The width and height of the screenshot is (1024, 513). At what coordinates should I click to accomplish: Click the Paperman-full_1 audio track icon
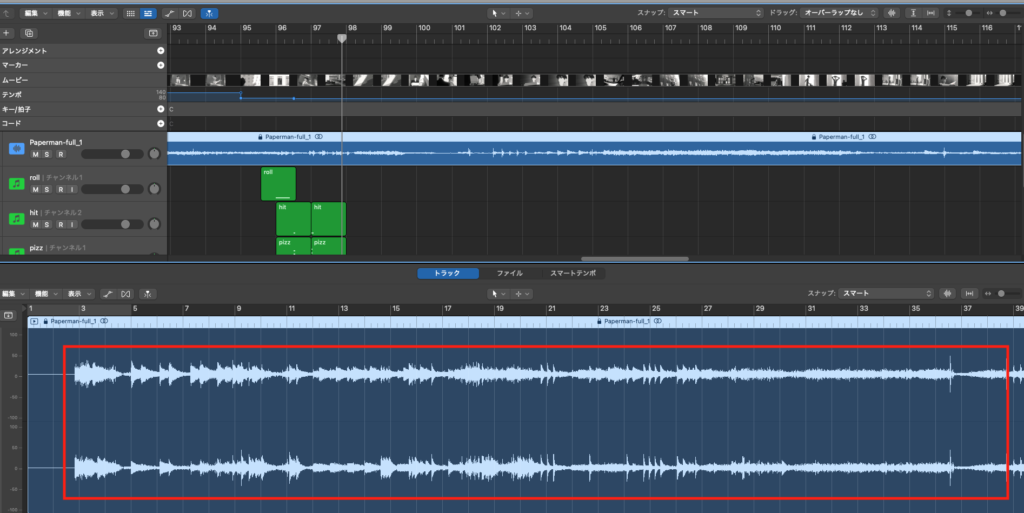[16, 149]
